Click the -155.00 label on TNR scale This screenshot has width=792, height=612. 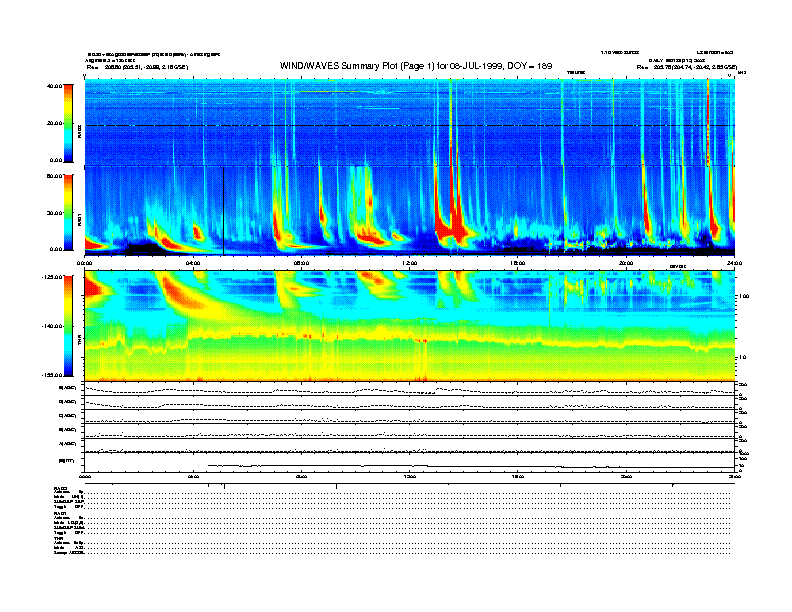tap(52, 375)
